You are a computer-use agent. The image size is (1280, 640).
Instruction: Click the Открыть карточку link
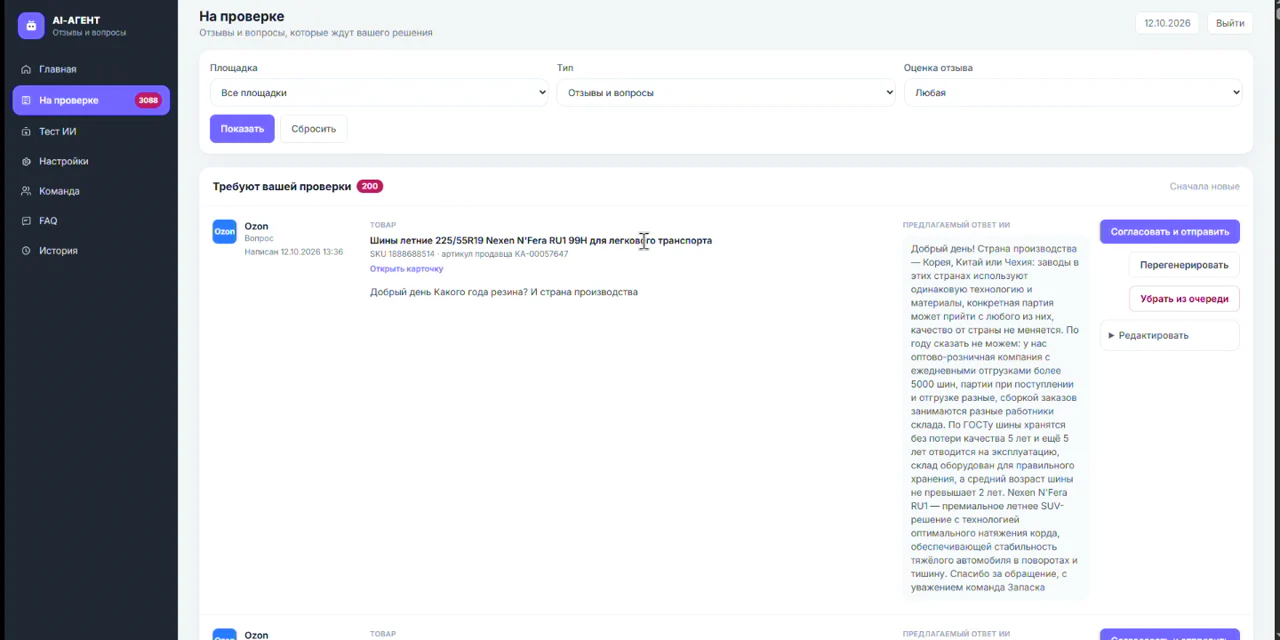point(406,269)
